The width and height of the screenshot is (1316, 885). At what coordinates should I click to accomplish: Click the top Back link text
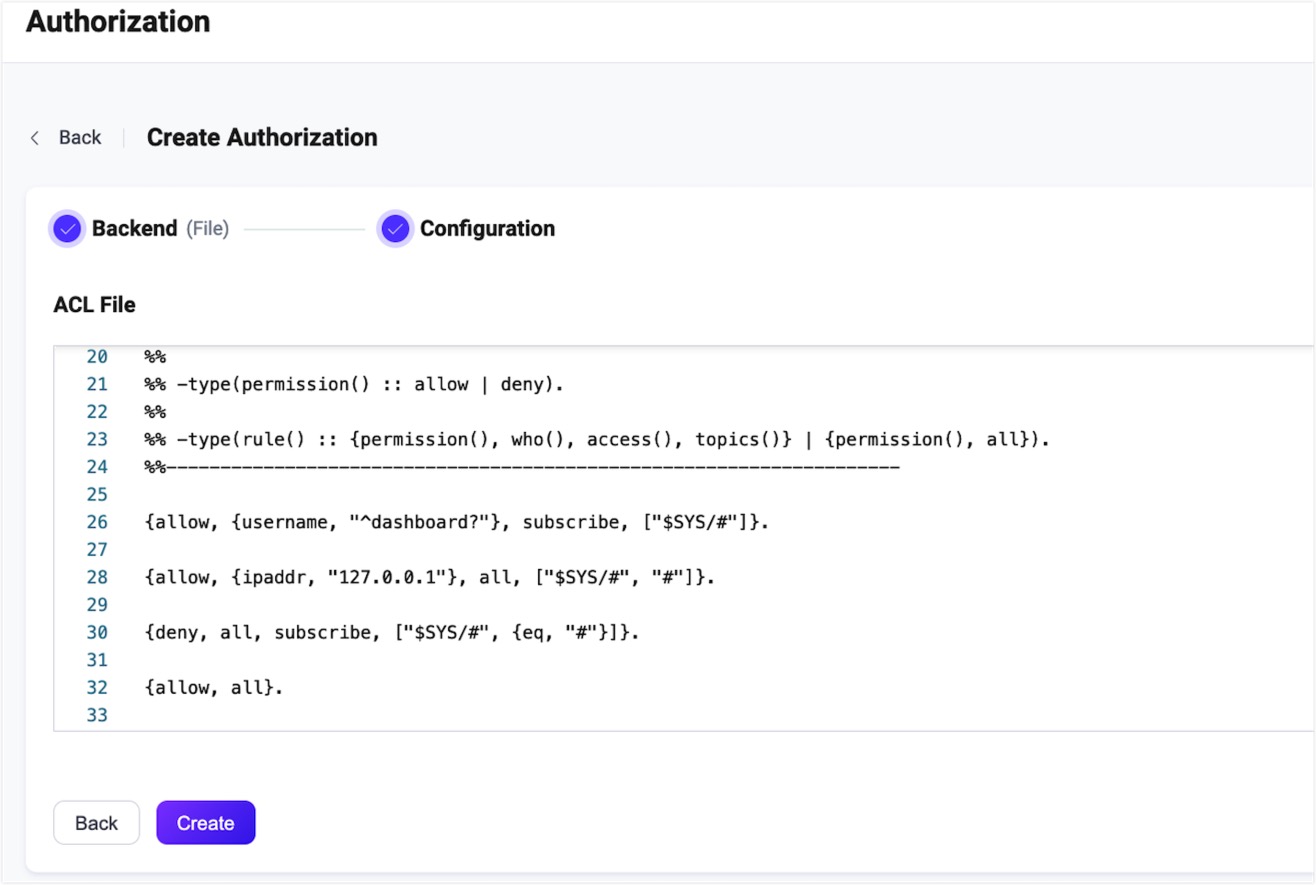click(80, 138)
